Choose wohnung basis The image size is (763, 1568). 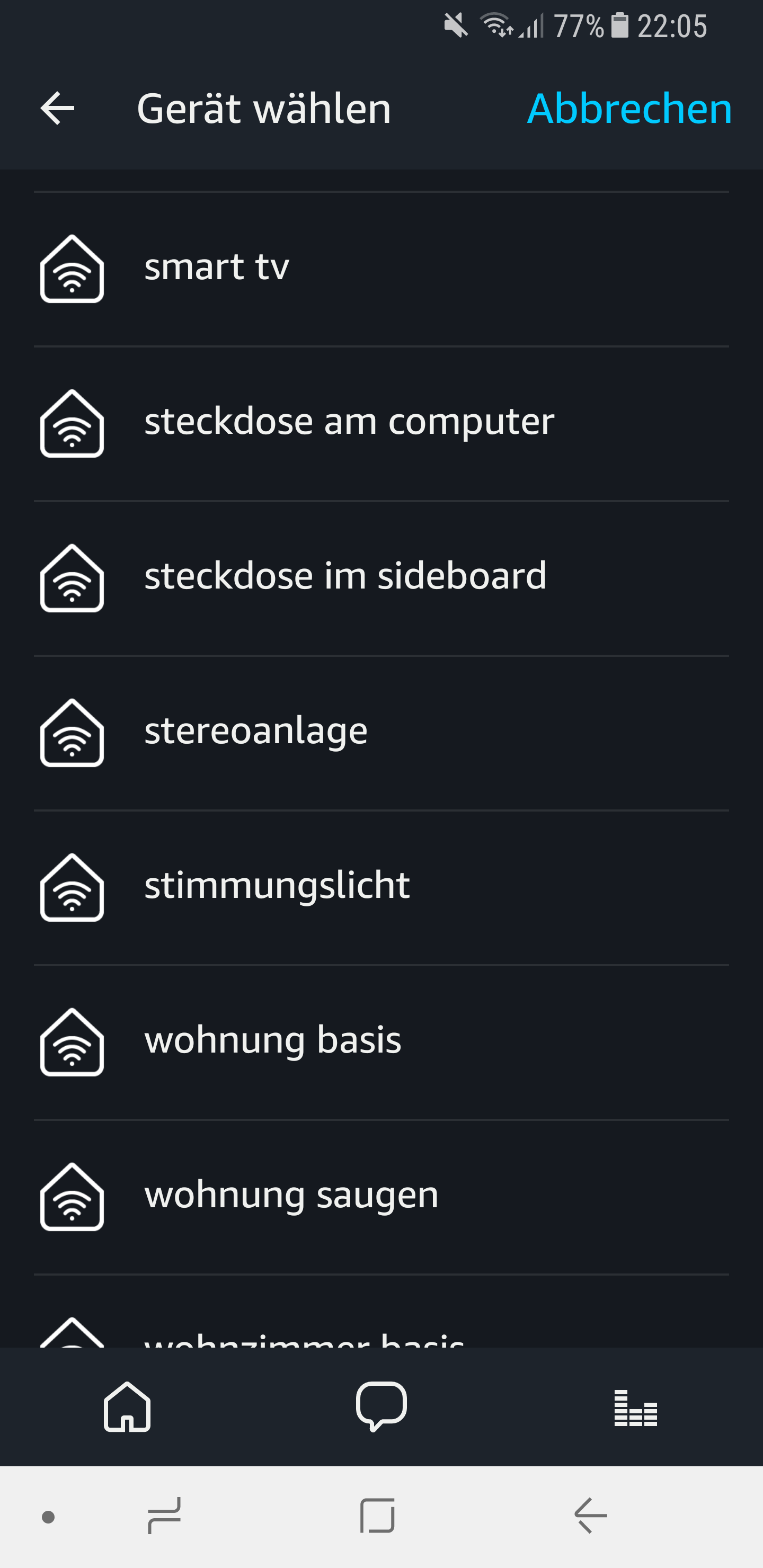273,1040
